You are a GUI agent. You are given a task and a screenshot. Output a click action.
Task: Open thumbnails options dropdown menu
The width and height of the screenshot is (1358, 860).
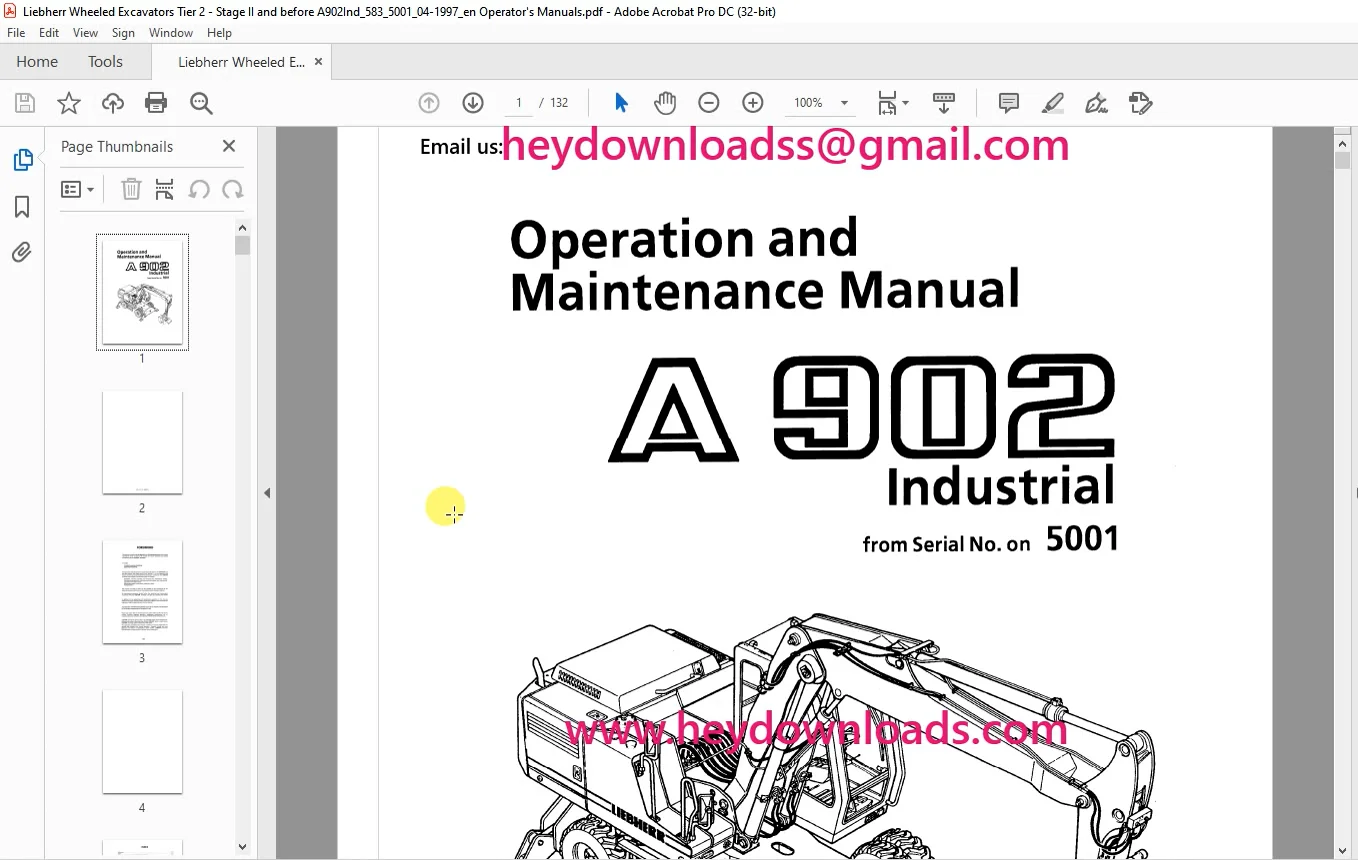tap(77, 190)
